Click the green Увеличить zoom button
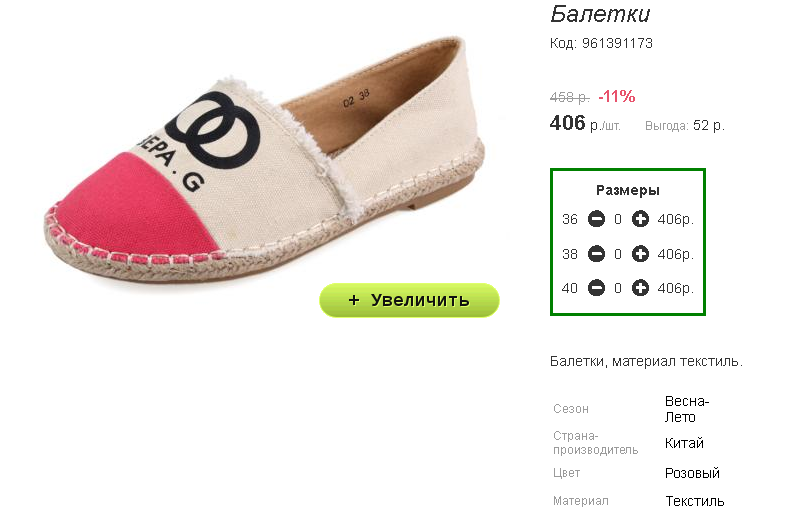Viewport: 789px width, 511px height. tap(409, 300)
